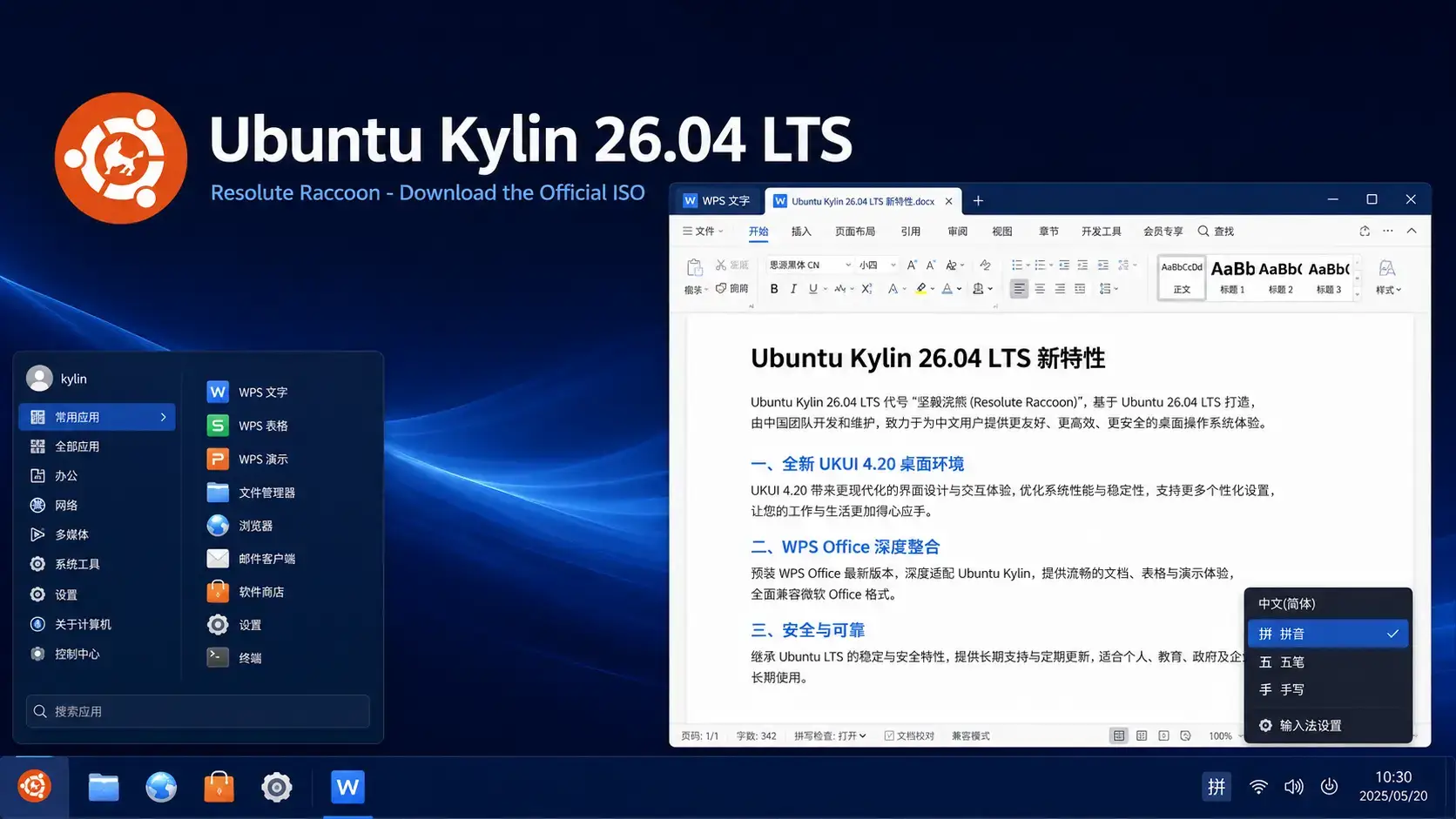This screenshot has width=1456, height=819.
Task: Select 五笔 input method
Action: coord(1327,662)
